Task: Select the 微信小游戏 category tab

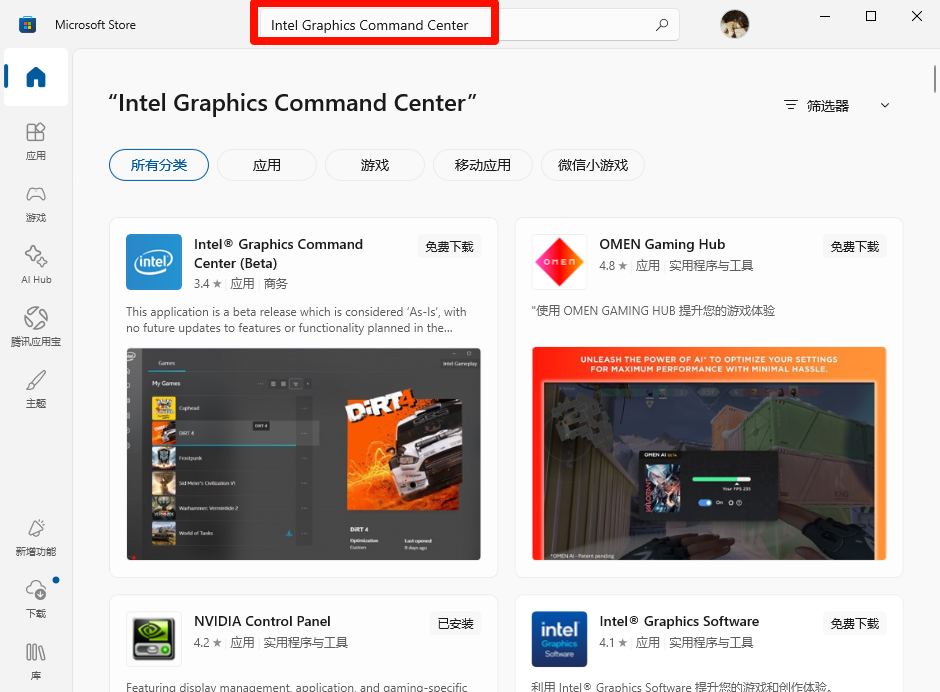Action: coord(593,165)
